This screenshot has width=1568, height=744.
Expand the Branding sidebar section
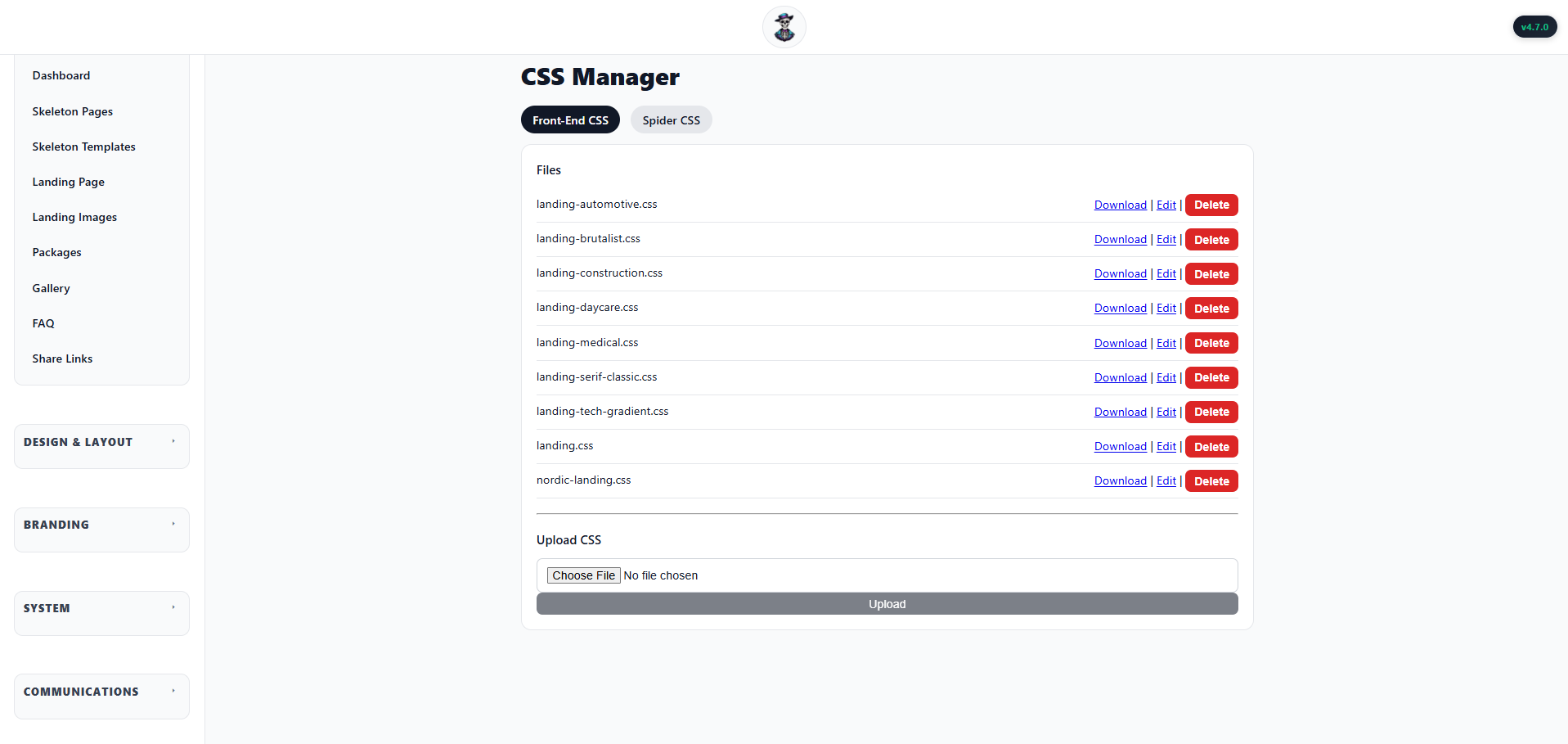click(101, 525)
